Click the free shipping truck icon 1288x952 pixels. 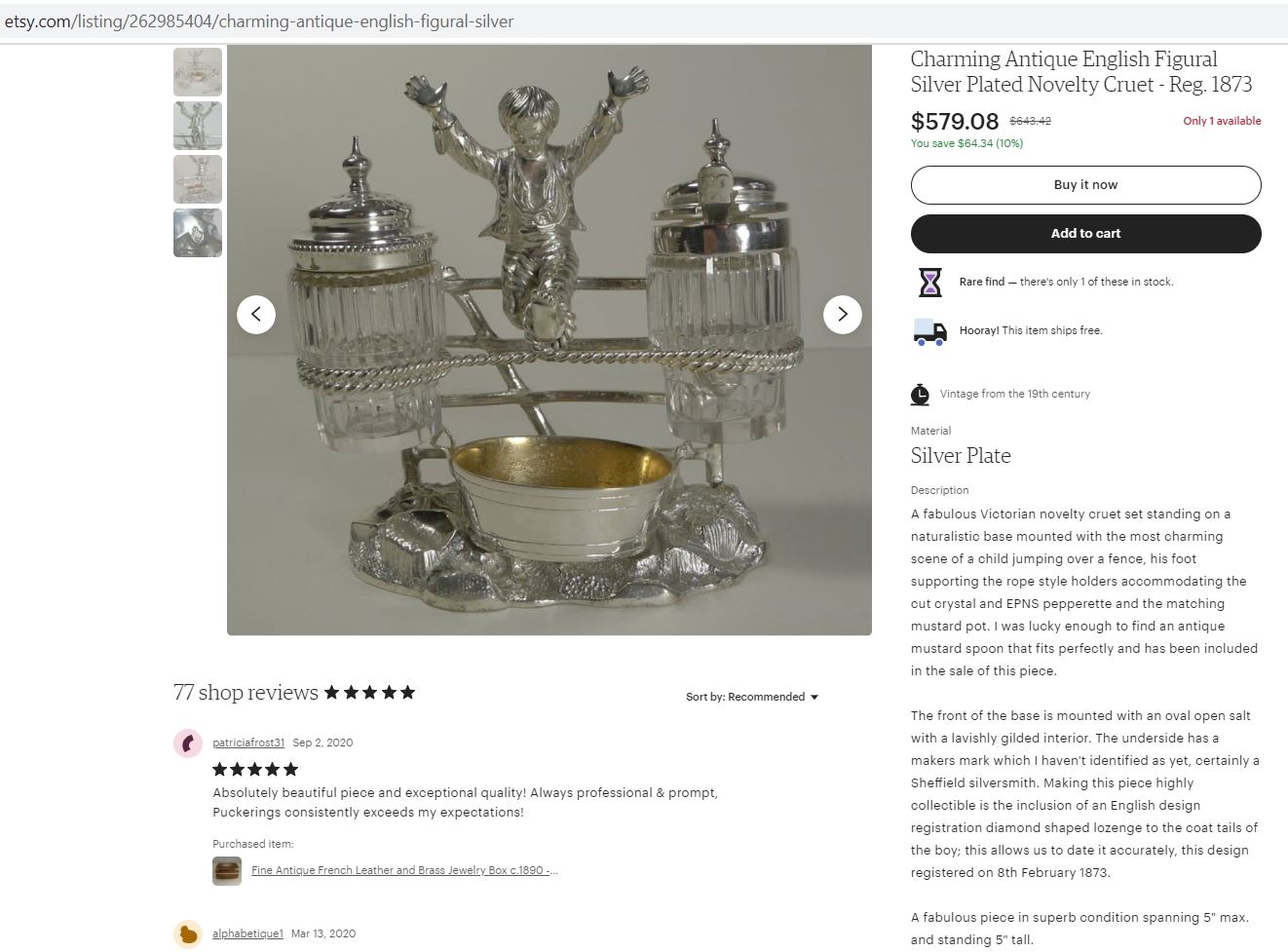click(930, 331)
